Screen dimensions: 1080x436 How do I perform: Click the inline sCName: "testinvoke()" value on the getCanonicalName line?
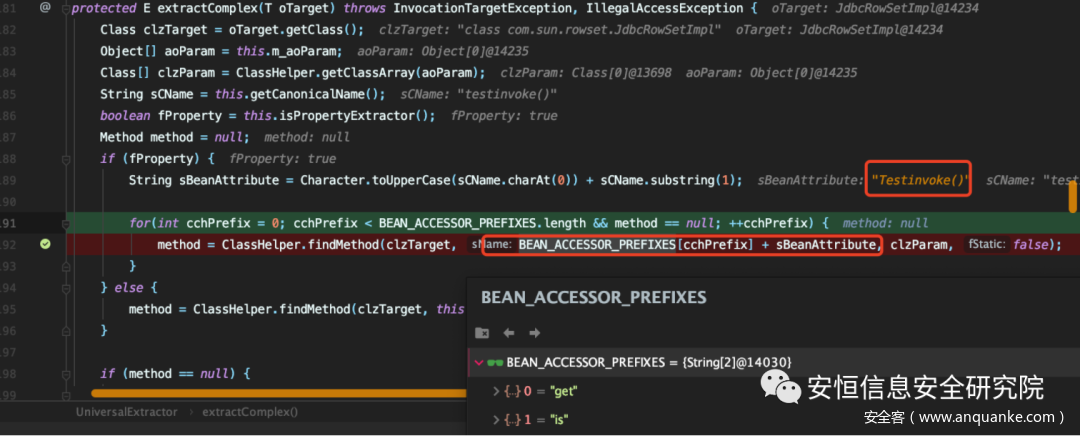pos(479,94)
